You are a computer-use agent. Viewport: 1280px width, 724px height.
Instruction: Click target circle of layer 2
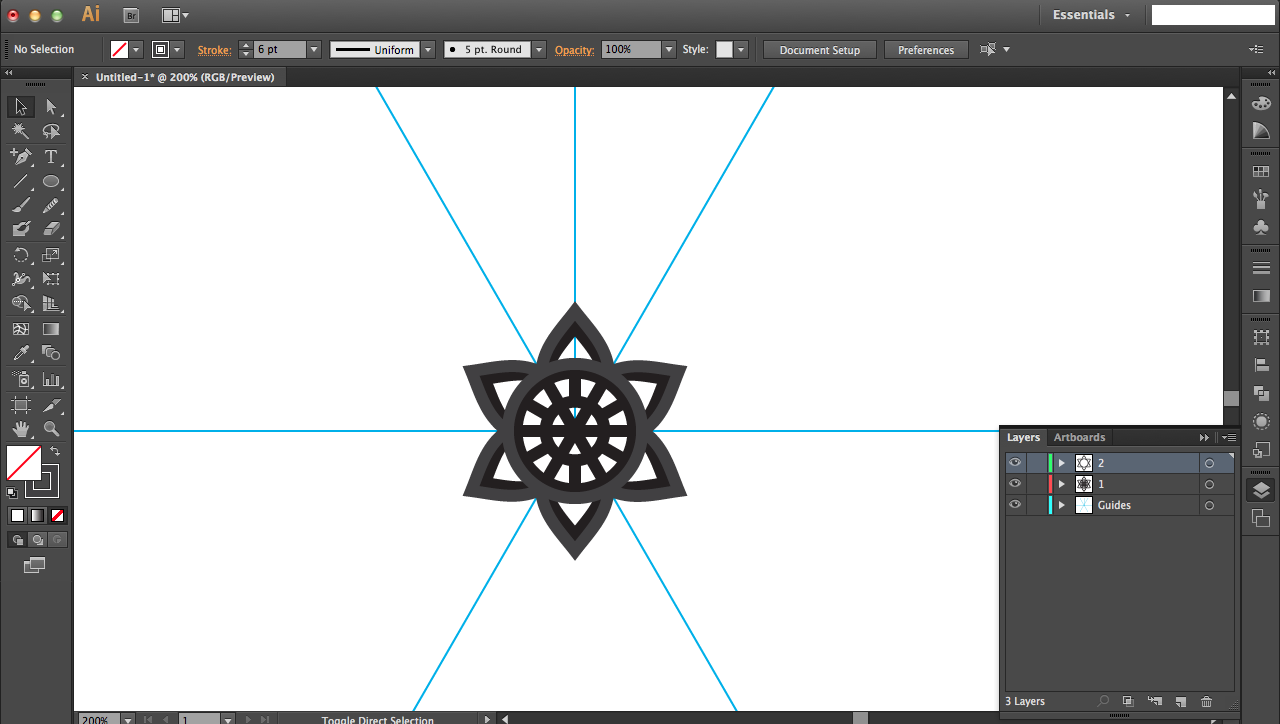1209,463
